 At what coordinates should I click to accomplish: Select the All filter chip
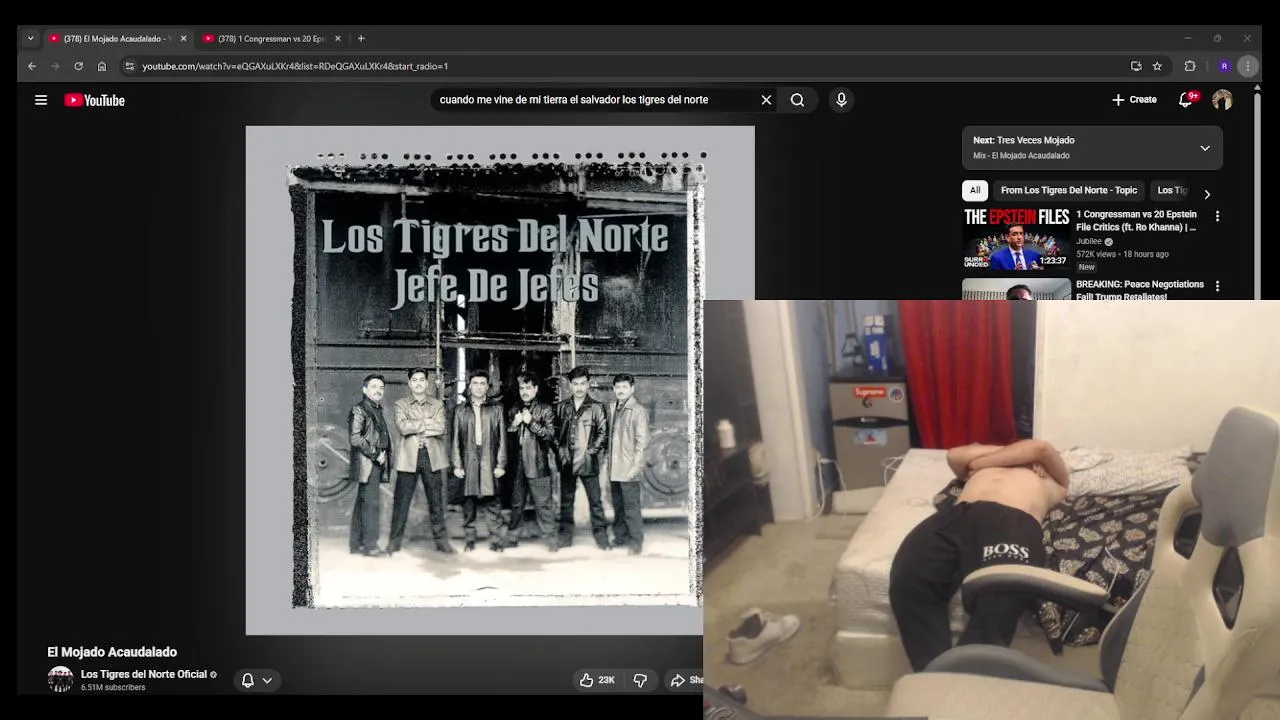[975, 190]
